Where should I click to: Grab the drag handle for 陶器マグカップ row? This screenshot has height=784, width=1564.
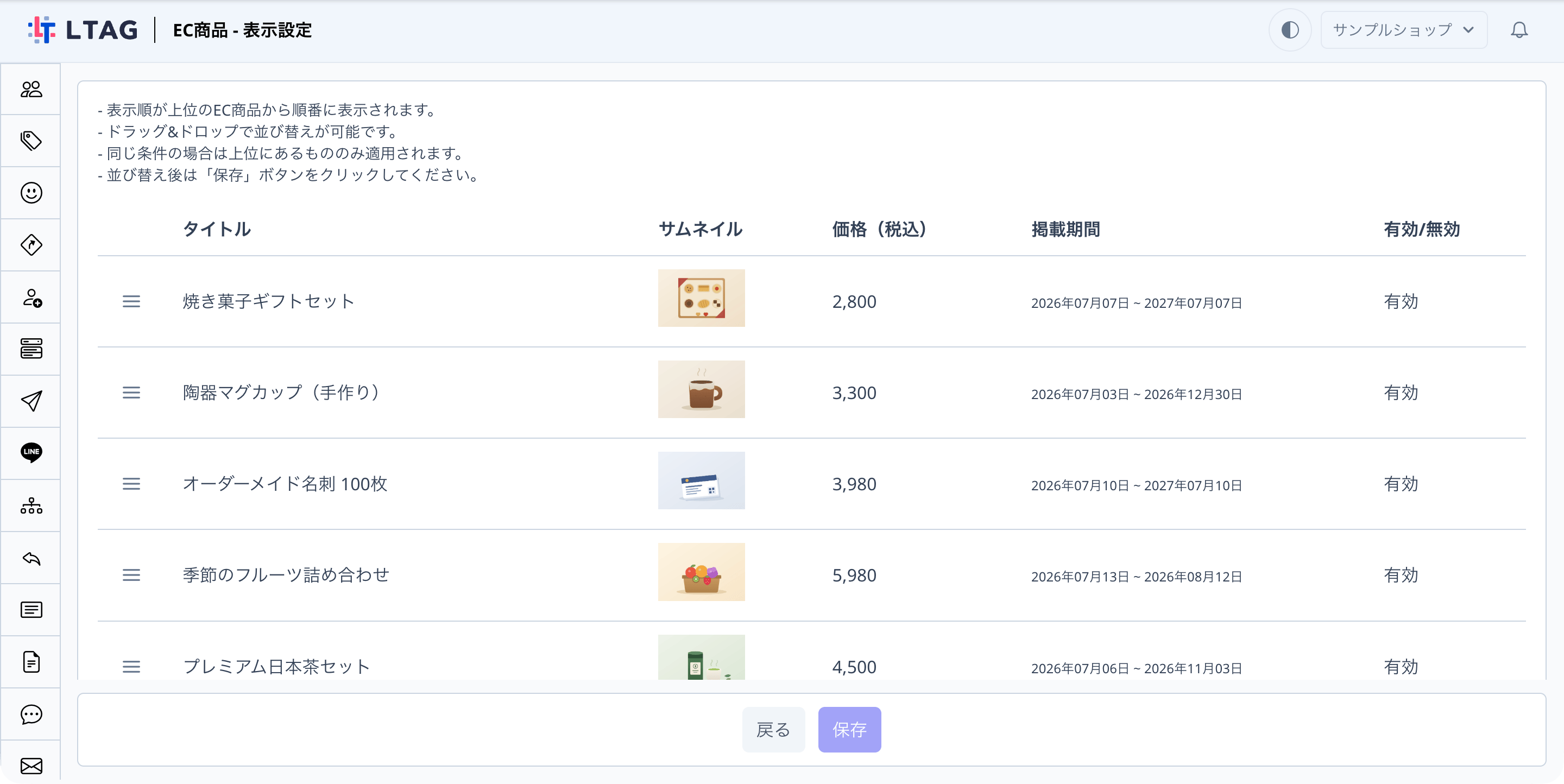(x=131, y=393)
